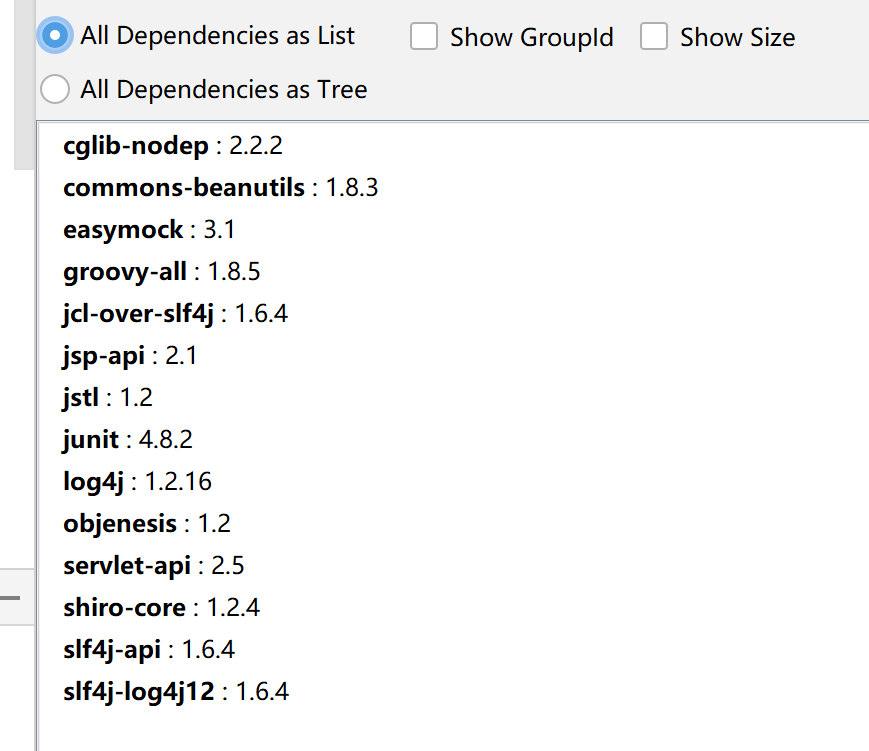869x751 pixels.
Task: Click the jsp-api 2.1 entry
Action: [130, 356]
